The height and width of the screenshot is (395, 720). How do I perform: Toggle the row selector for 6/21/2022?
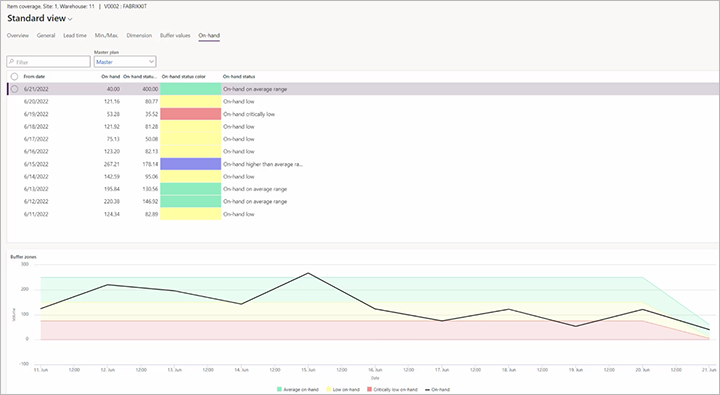coord(15,89)
